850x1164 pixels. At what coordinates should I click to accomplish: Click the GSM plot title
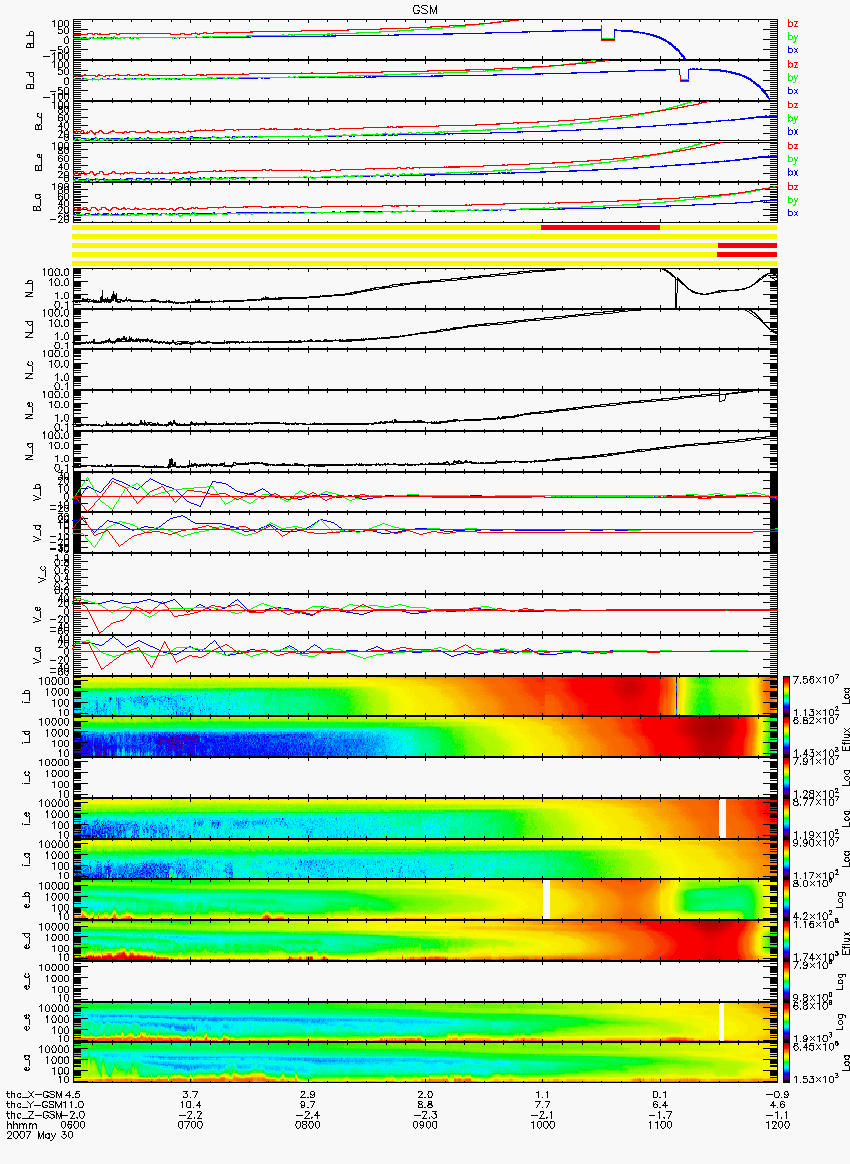426,9
